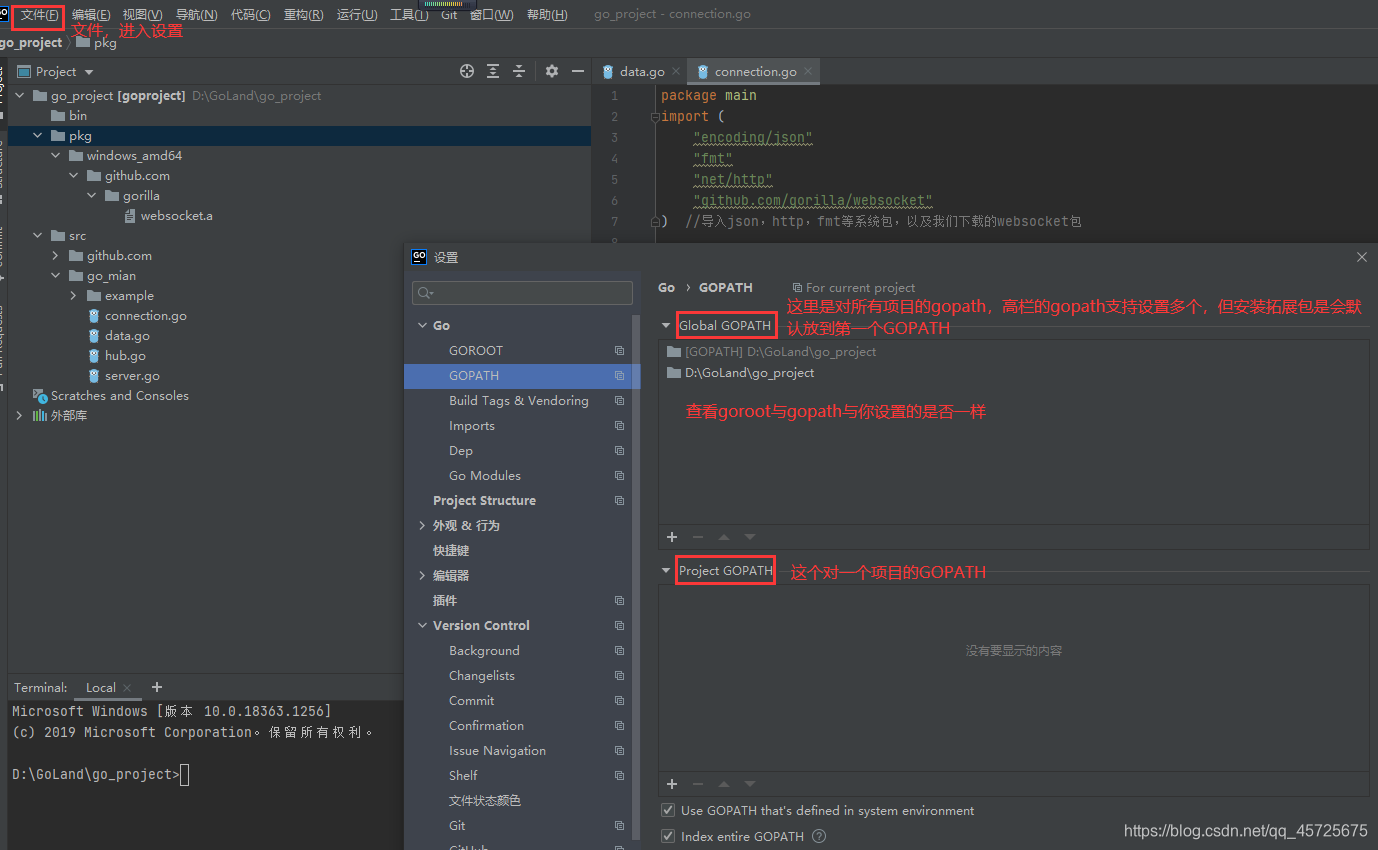This screenshot has width=1378, height=850.
Task: Expand github.com folder under src
Action: [x=56, y=255]
